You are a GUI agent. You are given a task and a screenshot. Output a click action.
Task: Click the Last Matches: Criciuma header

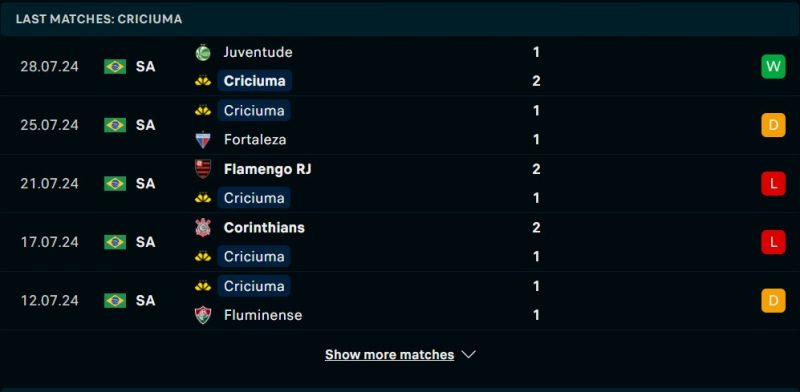pos(99,19)
